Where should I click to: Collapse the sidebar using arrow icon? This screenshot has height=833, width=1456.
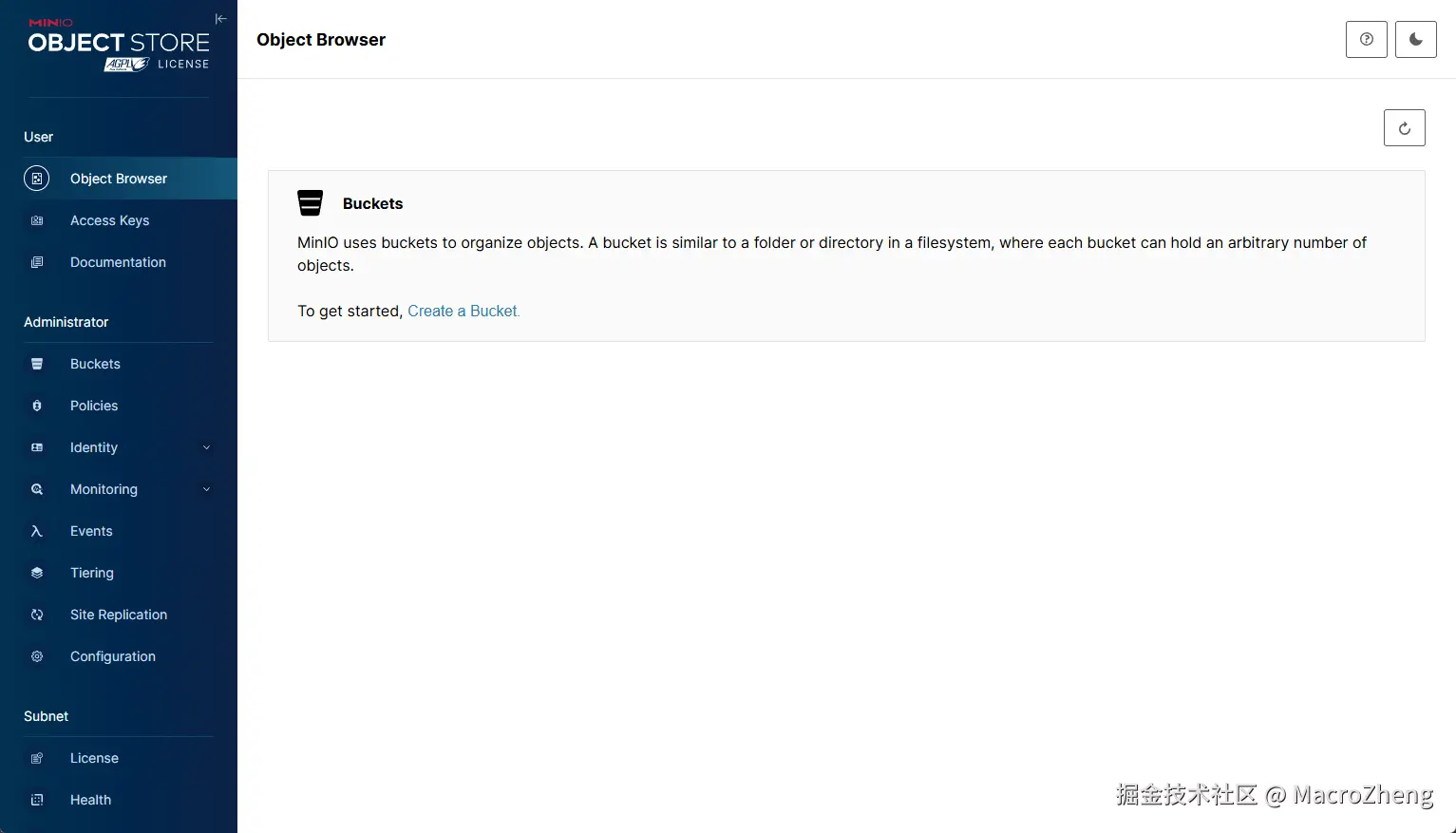220,19
